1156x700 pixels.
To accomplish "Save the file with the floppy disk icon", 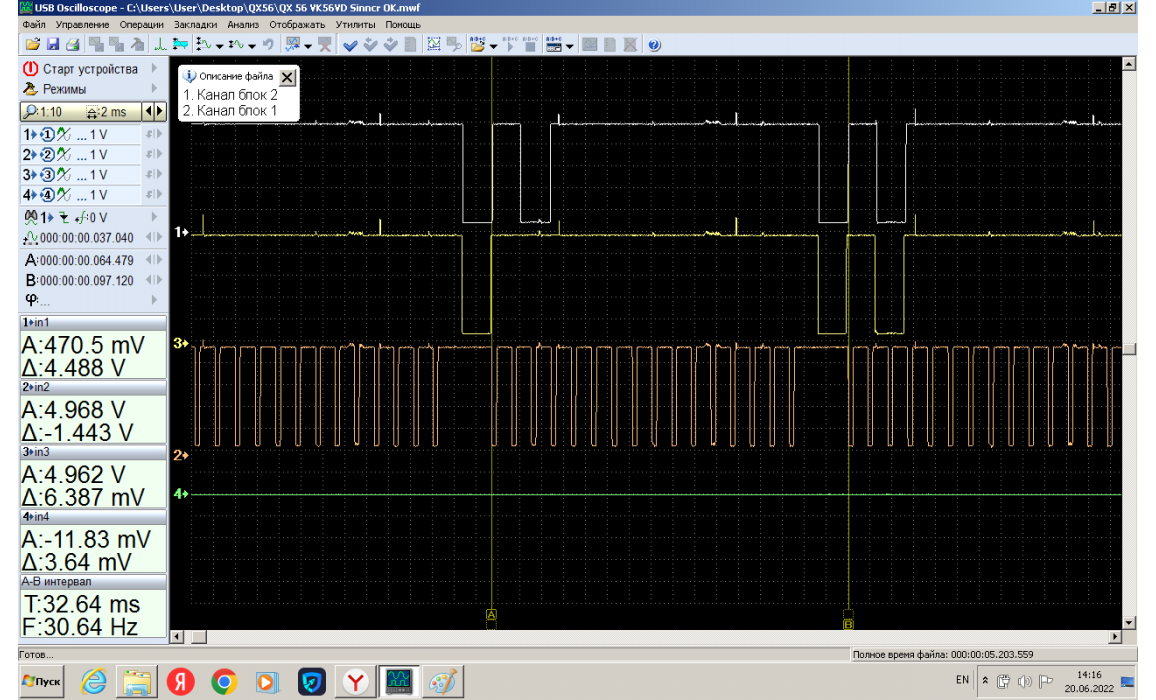I will [52, 45].
